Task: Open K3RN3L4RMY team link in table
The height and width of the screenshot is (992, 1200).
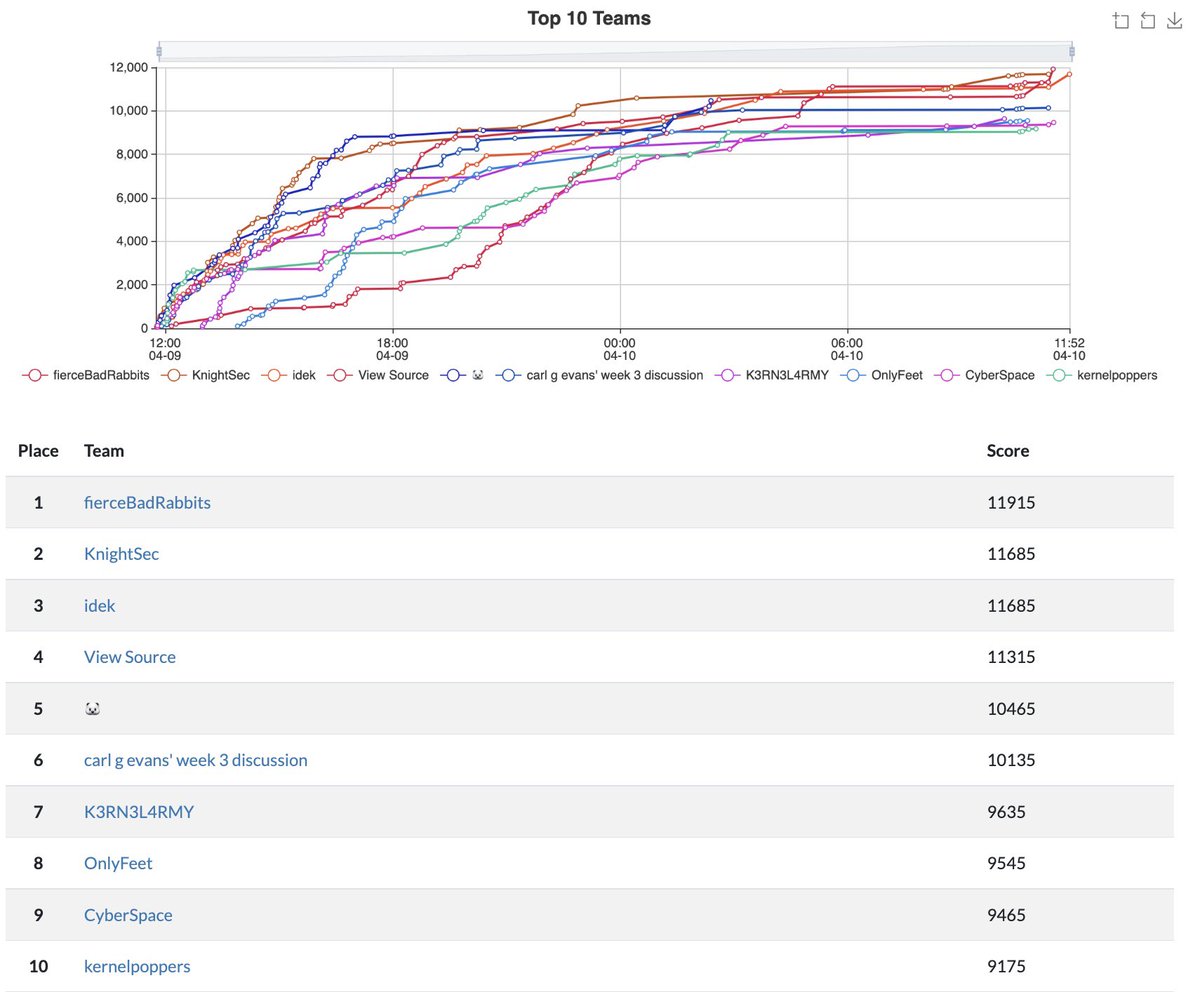Action: click(x=139, y=811)
